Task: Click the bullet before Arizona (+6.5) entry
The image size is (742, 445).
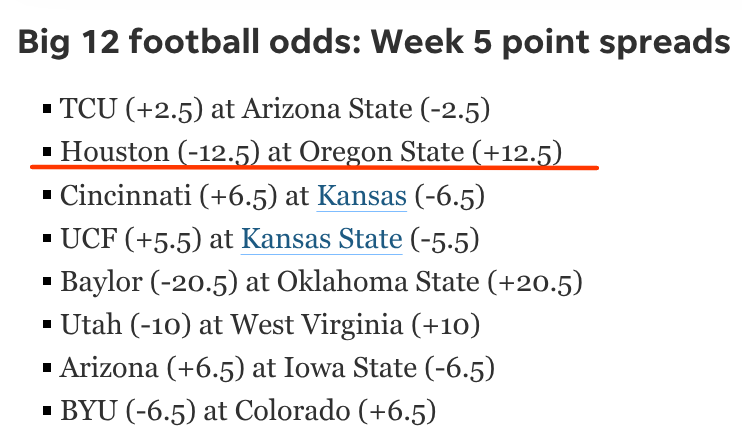Action: coord(46,367)
